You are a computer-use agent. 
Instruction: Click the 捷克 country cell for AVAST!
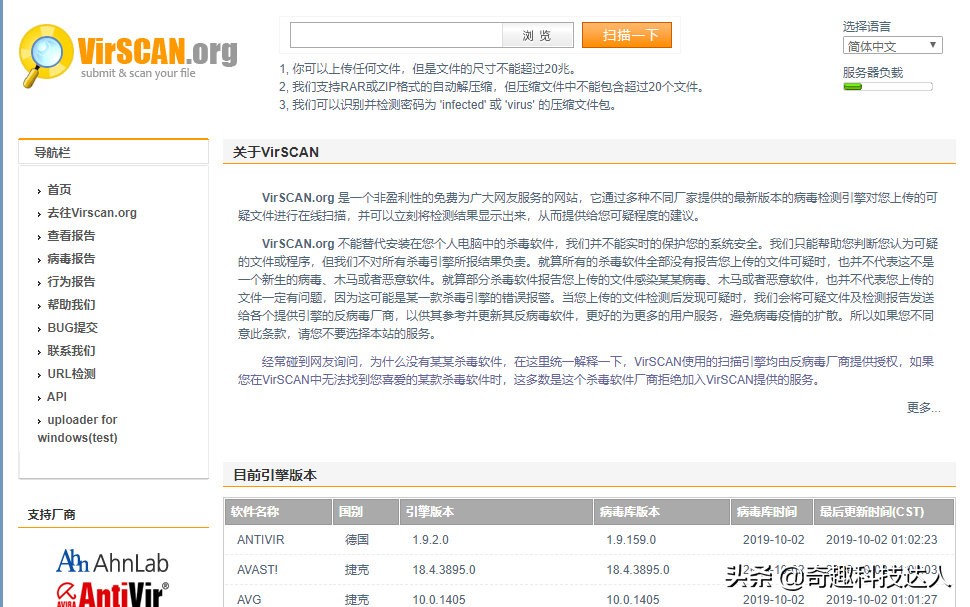(357, 570)
